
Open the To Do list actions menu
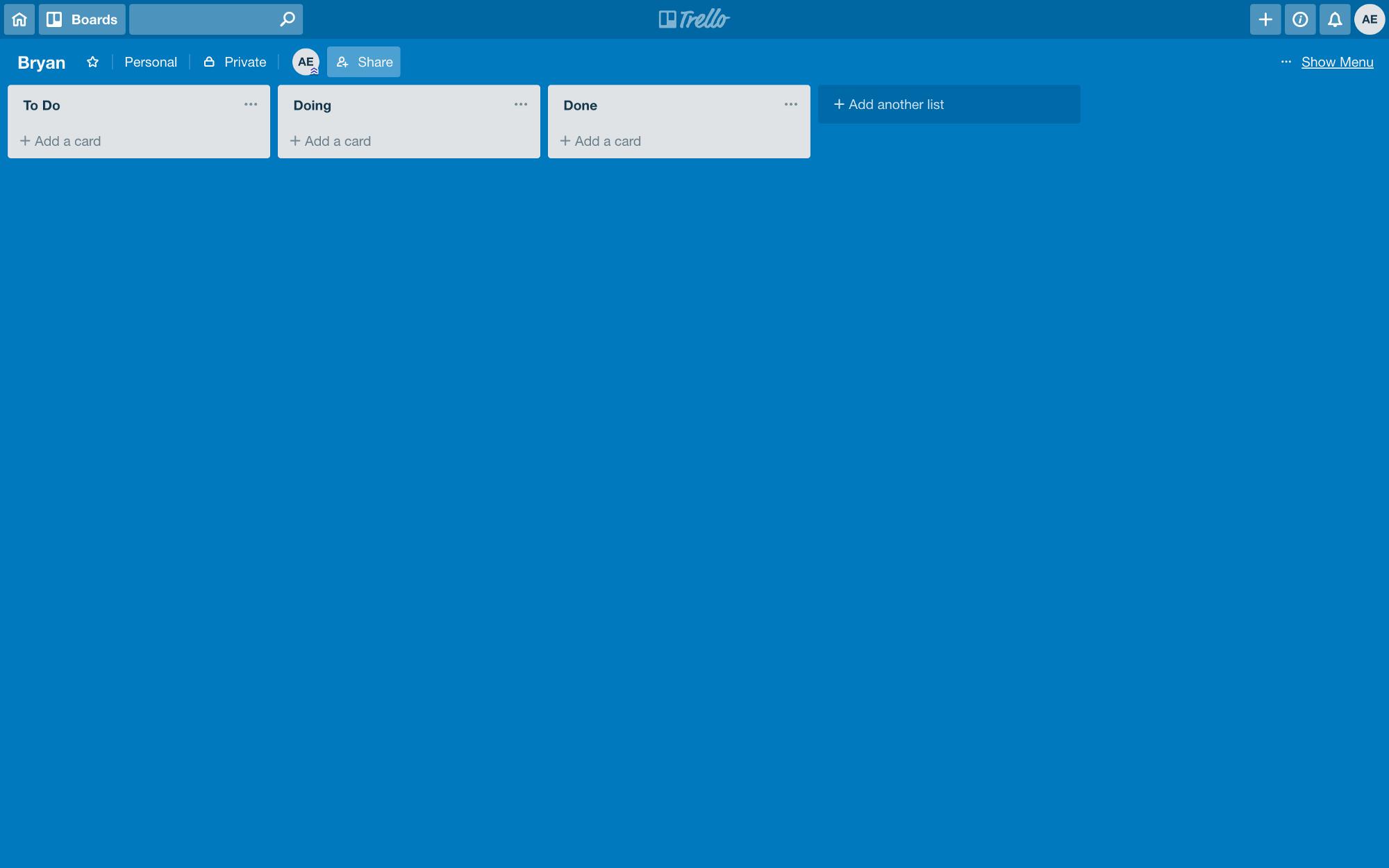coord(251,105)
